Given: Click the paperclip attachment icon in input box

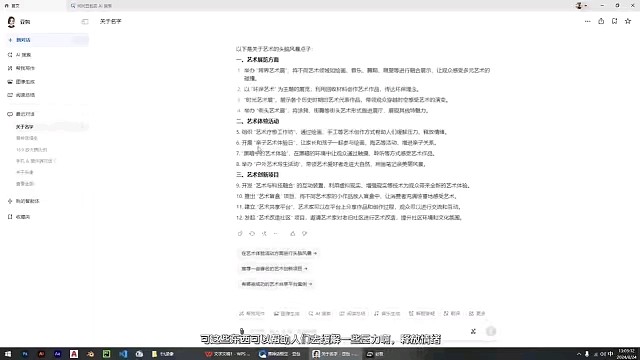Looking at the screenshot, I should pos(242,331).
